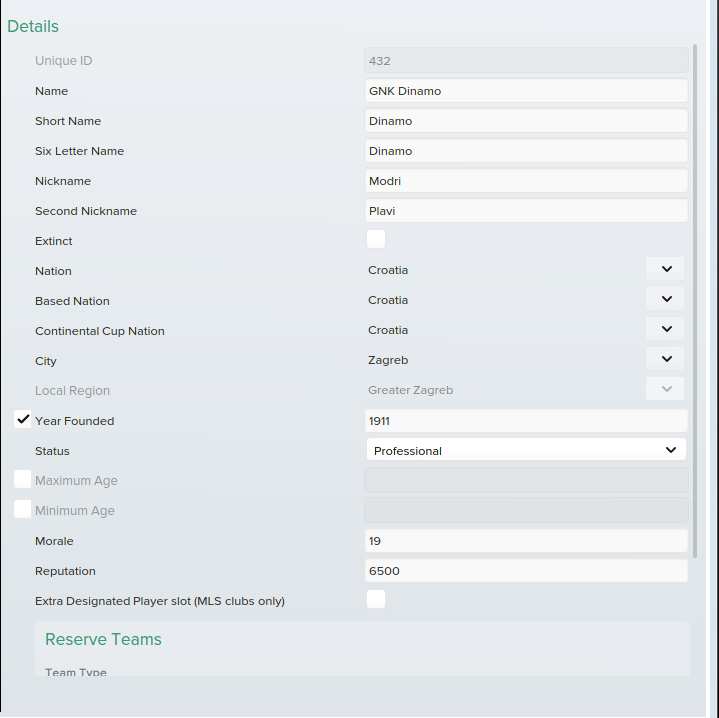The height and width of the screenshot is (718, 719).
Task: Select the Six Letter Name field
Action: [x=526, y=151]
